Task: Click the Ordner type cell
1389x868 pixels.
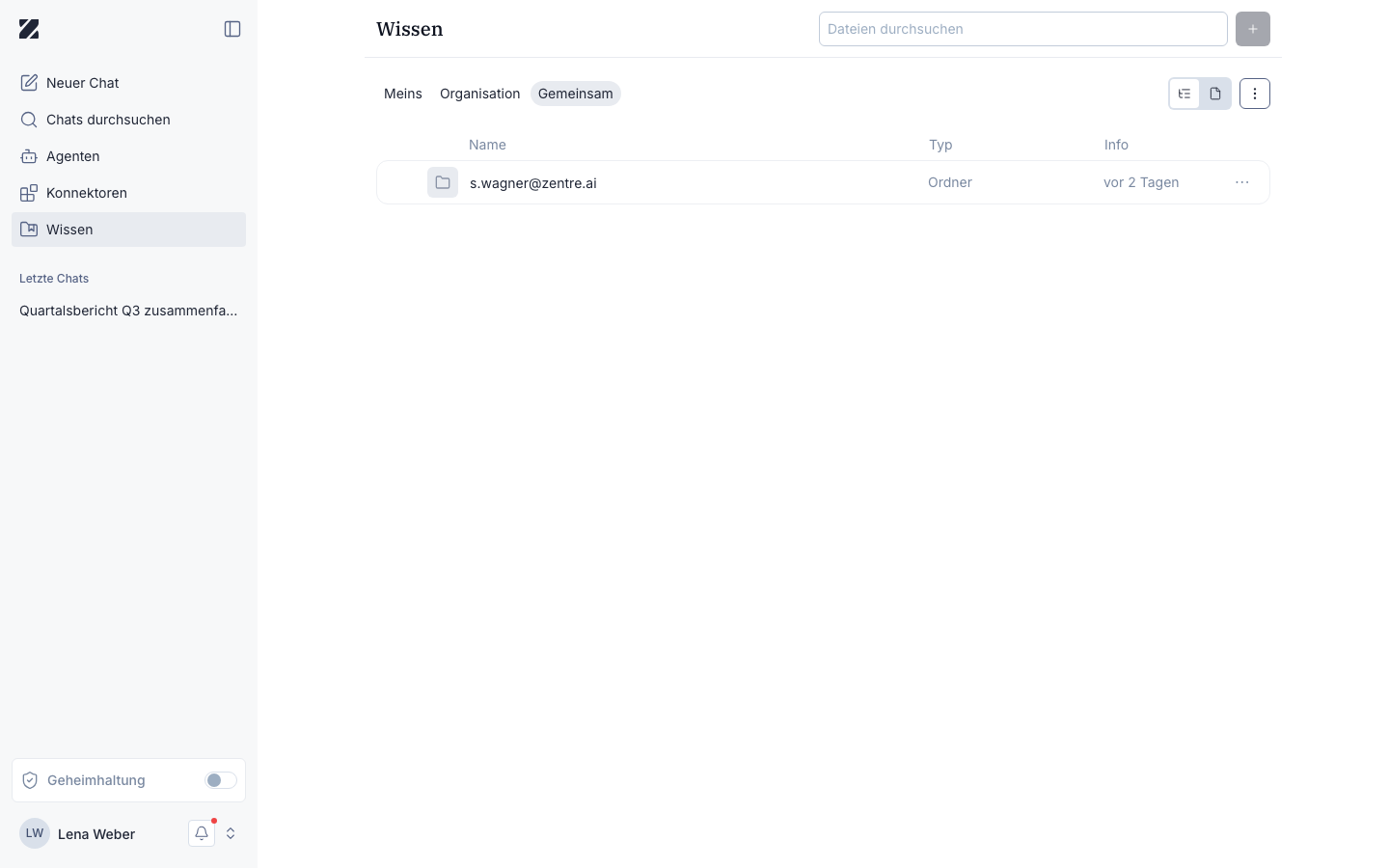Action: point(950,182)
